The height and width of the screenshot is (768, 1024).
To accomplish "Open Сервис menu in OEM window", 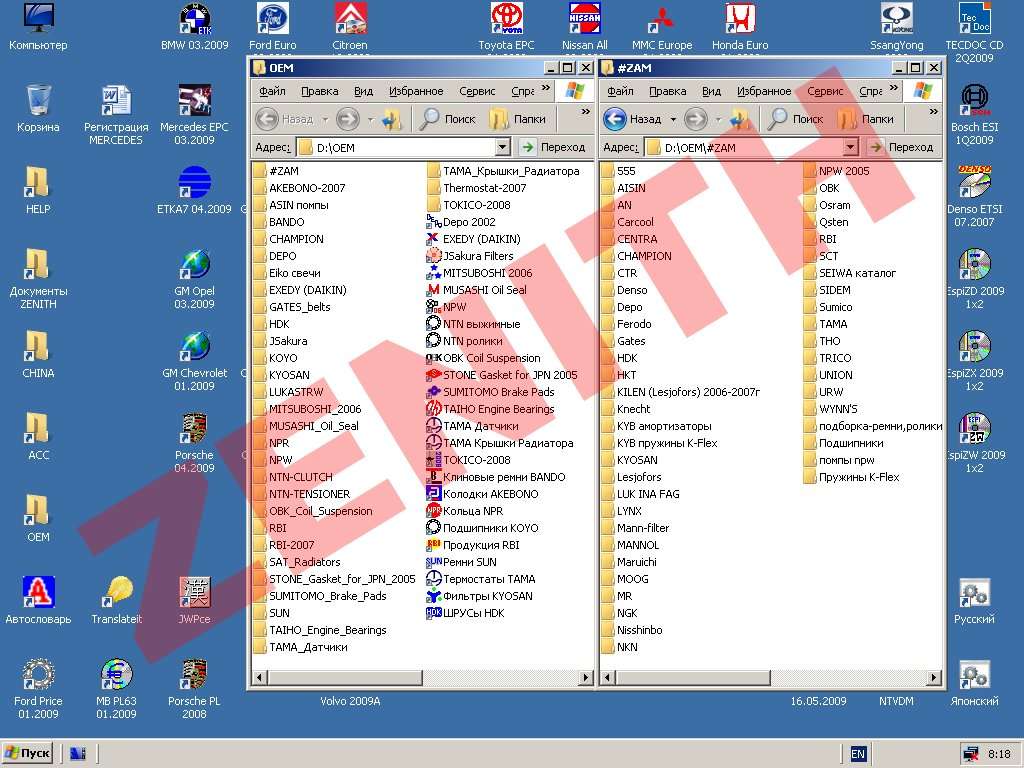I will click(477, 91).
